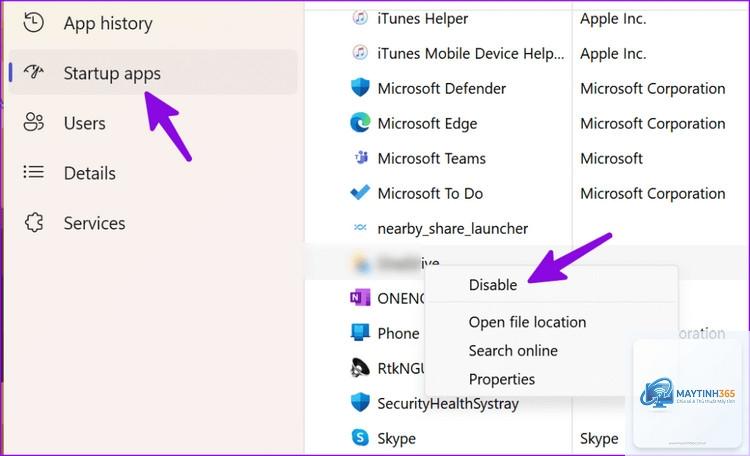The height and width of the screenshot is (456, 750).
Task: Go to the App history tab
Action: pyautogui.click(x=108, y=23)
